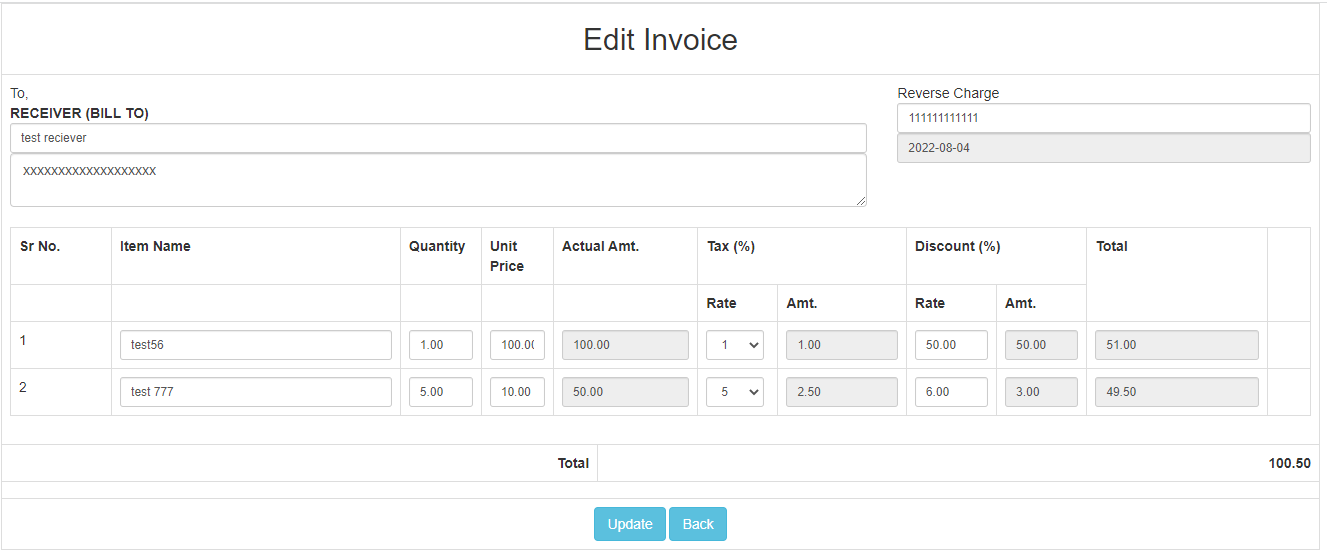This screenshot has height=559, width=1327.
Task: Grab the address textarea resize handle
Action: coord(861,201)
